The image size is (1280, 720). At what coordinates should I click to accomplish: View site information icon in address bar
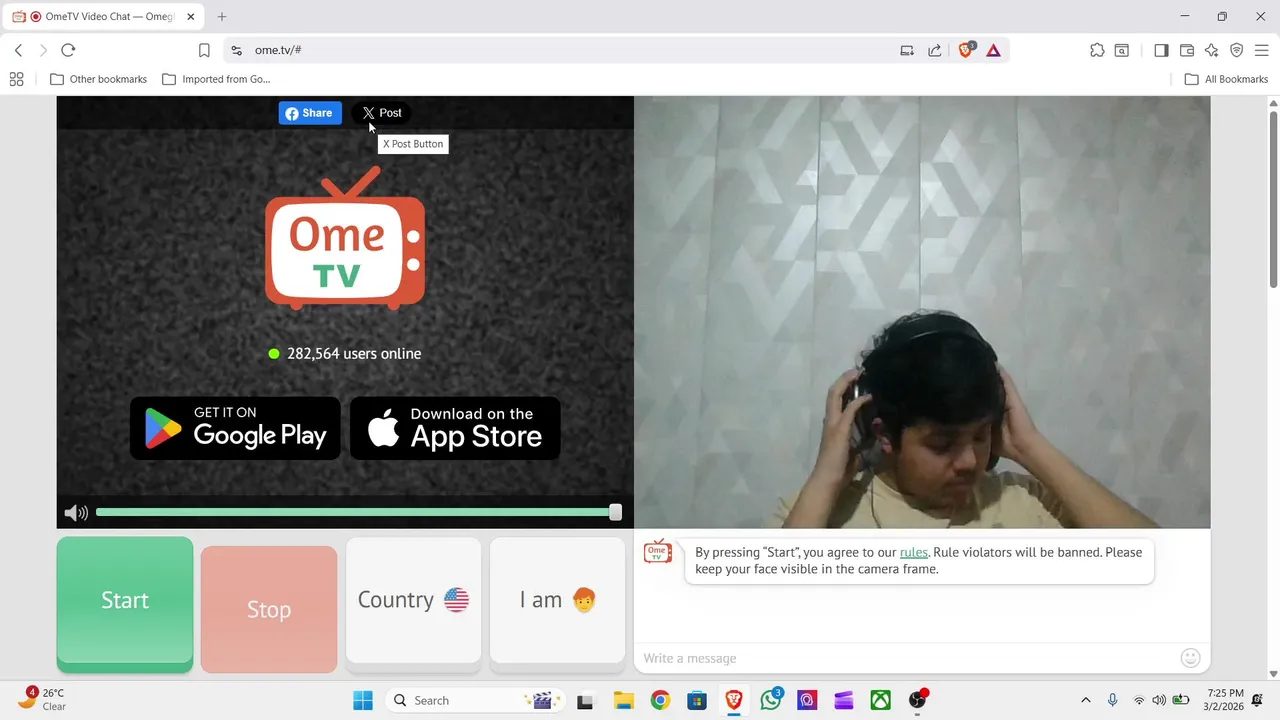click(236, 50)
